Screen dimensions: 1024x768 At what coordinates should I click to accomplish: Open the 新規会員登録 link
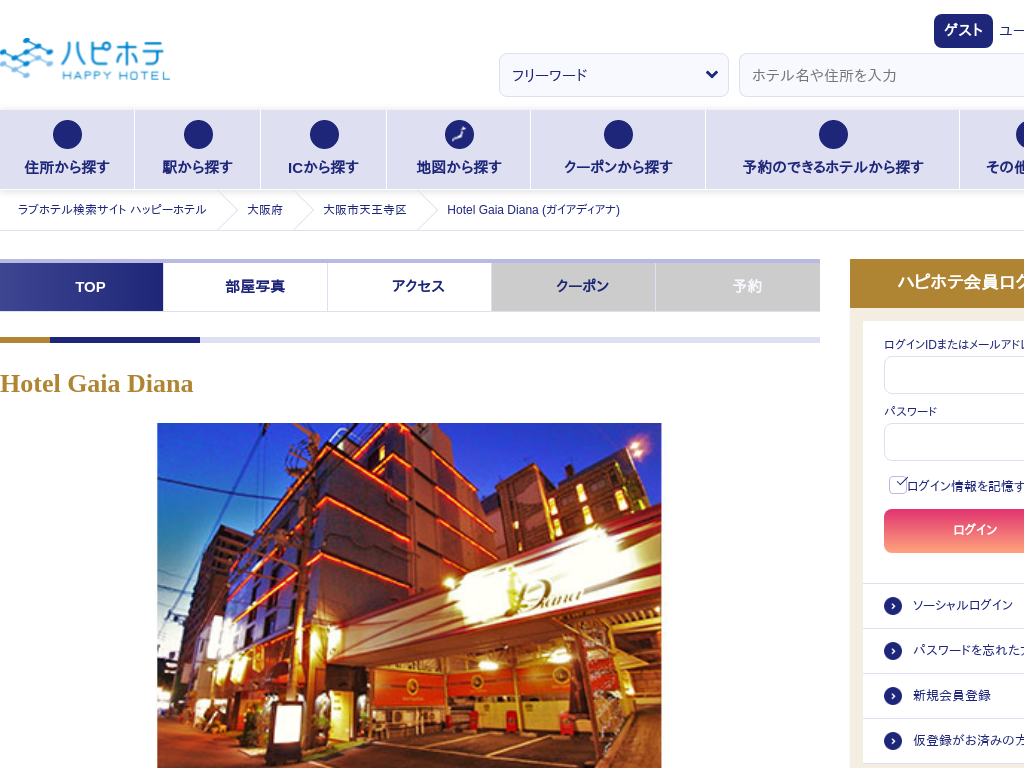pyautogui.click(x=952, y=696)
